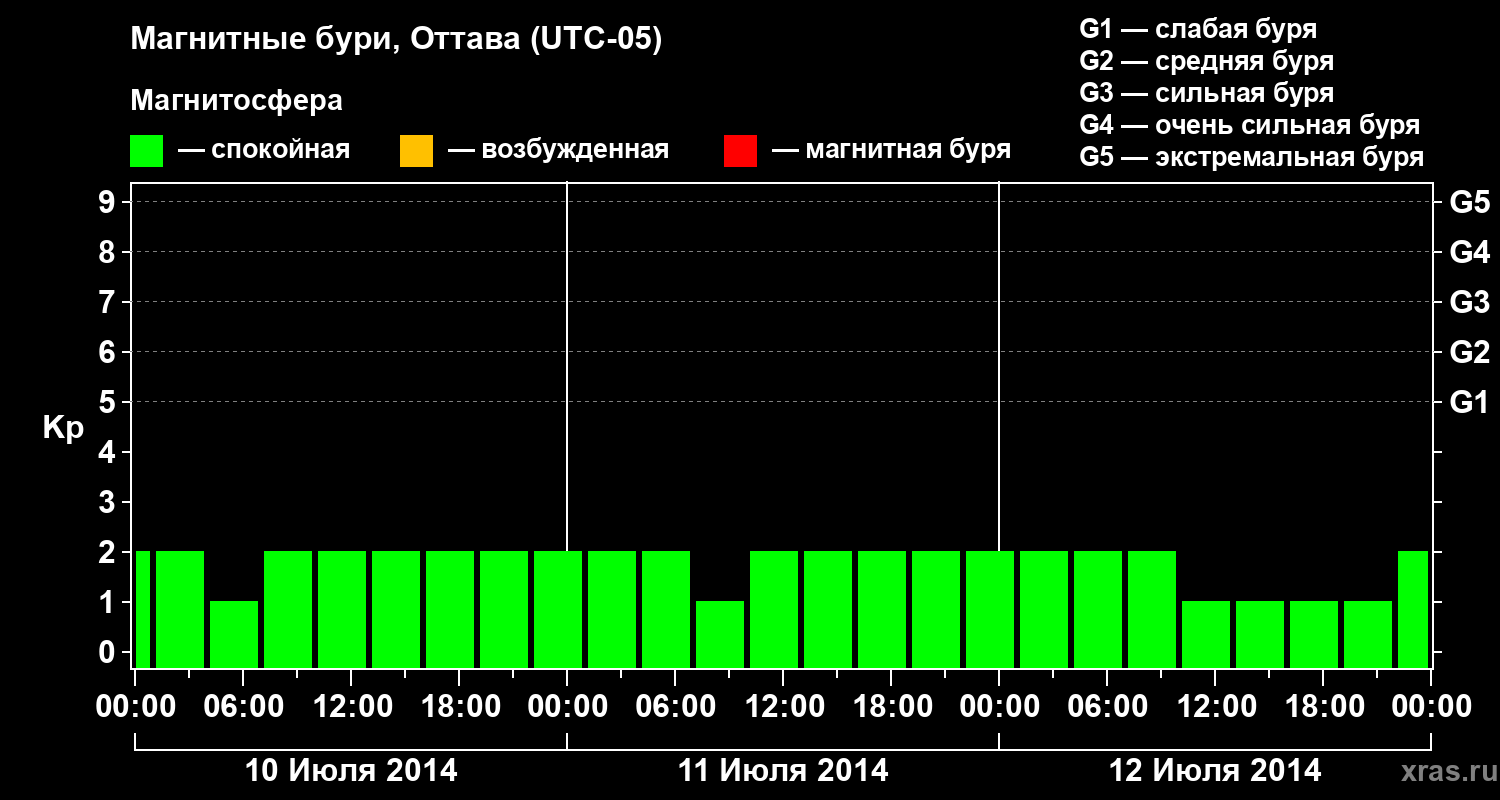
Task: Click the last Kp 2 bar on 12 Июля
Action: tap(1413, 609)
